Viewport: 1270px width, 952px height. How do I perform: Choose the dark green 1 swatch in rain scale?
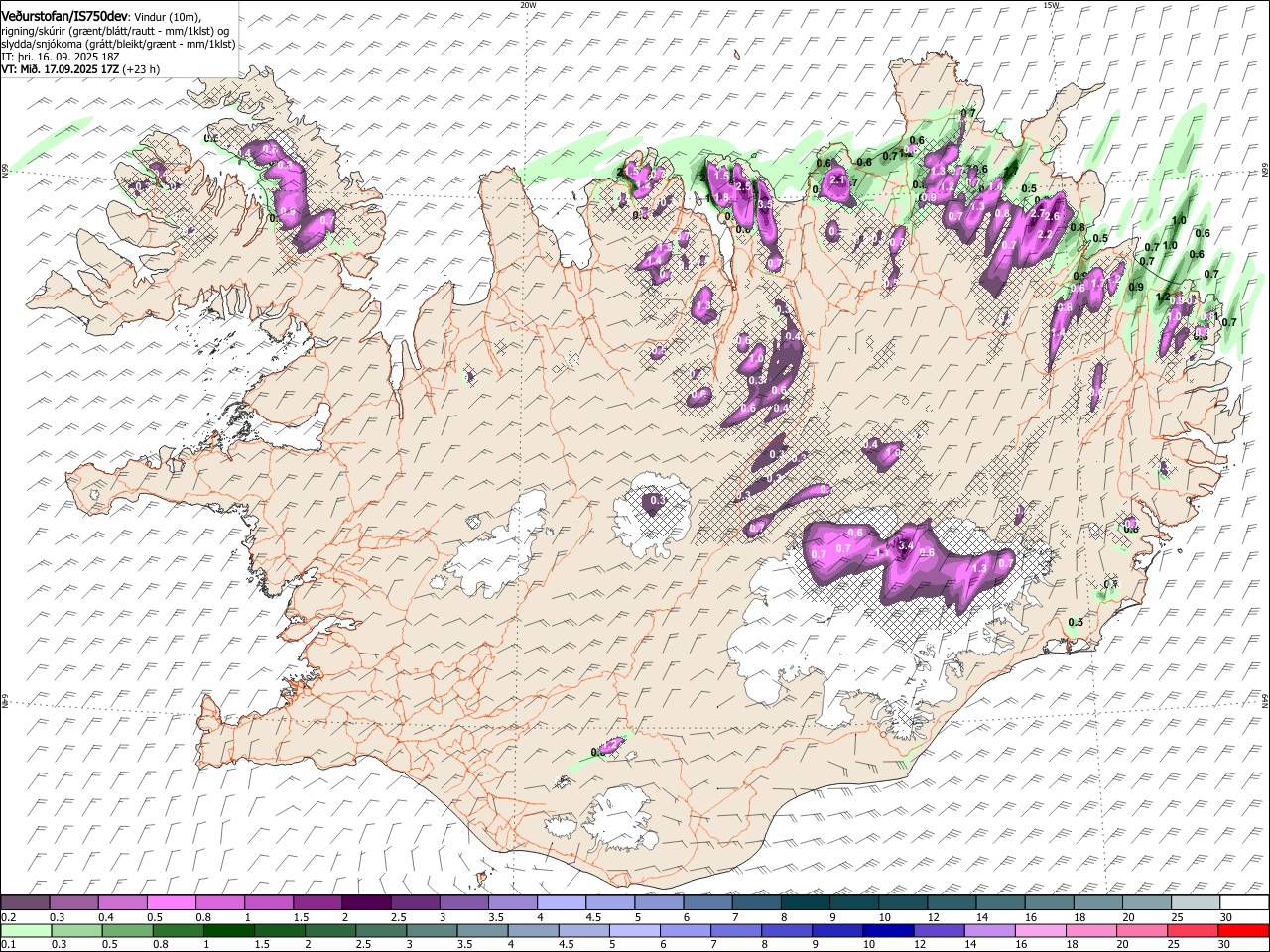coord(228,930)
